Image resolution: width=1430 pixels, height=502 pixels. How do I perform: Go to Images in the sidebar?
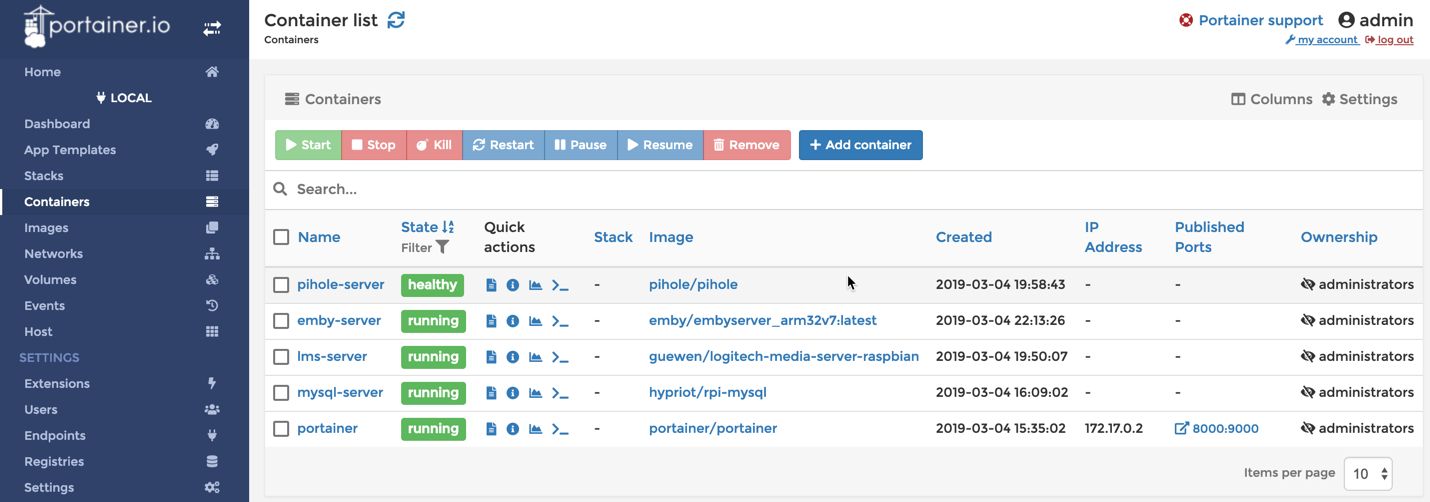click(x=46, y=228)
